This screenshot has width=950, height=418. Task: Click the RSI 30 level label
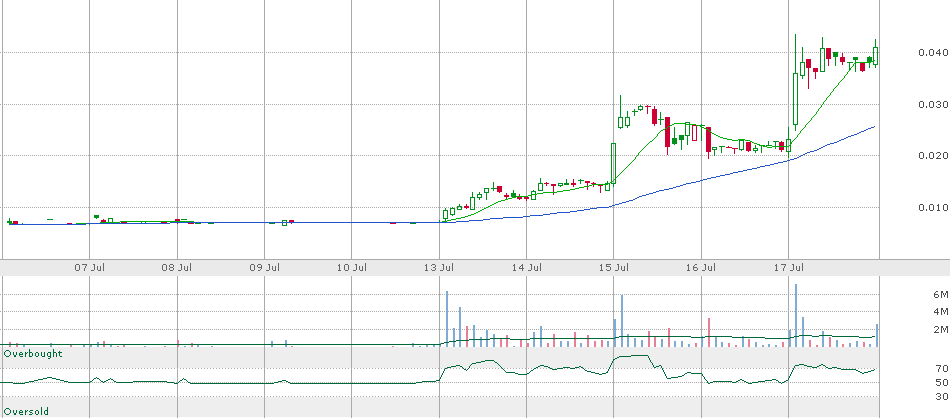[942, 396]
